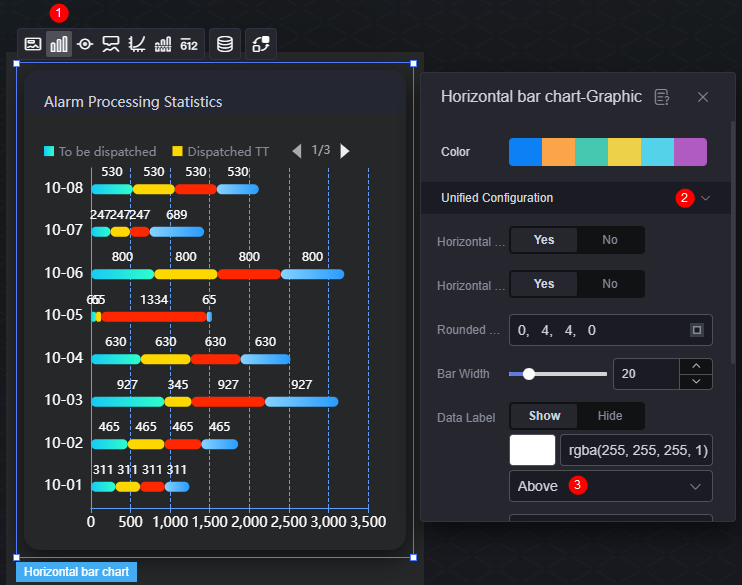Open the 612 number format icon
The height and width of the screenshot is (585, 742).
pyautogui.click(x=189, y=45)
